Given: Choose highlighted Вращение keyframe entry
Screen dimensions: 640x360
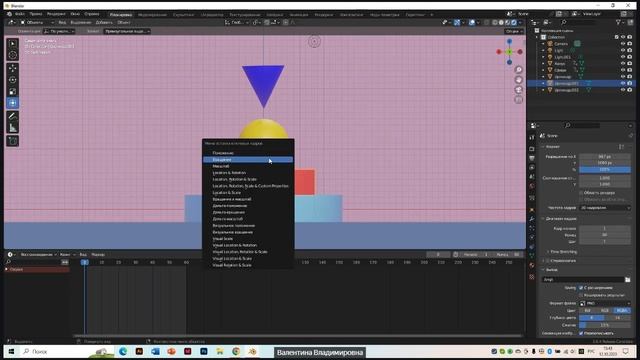Looking at the screenshot, I should [248, 160].
